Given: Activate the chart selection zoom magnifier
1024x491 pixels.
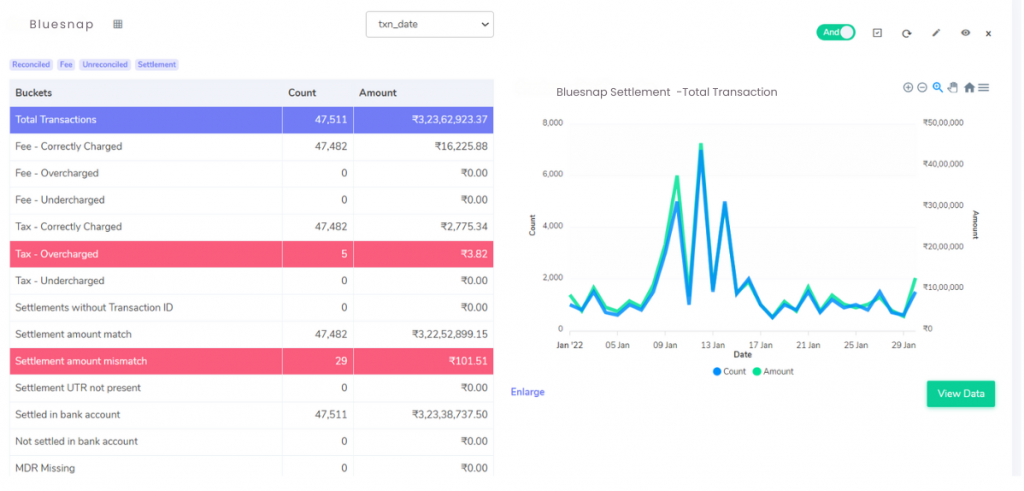Looking at the screenshot, I should (x=938, y=87).
